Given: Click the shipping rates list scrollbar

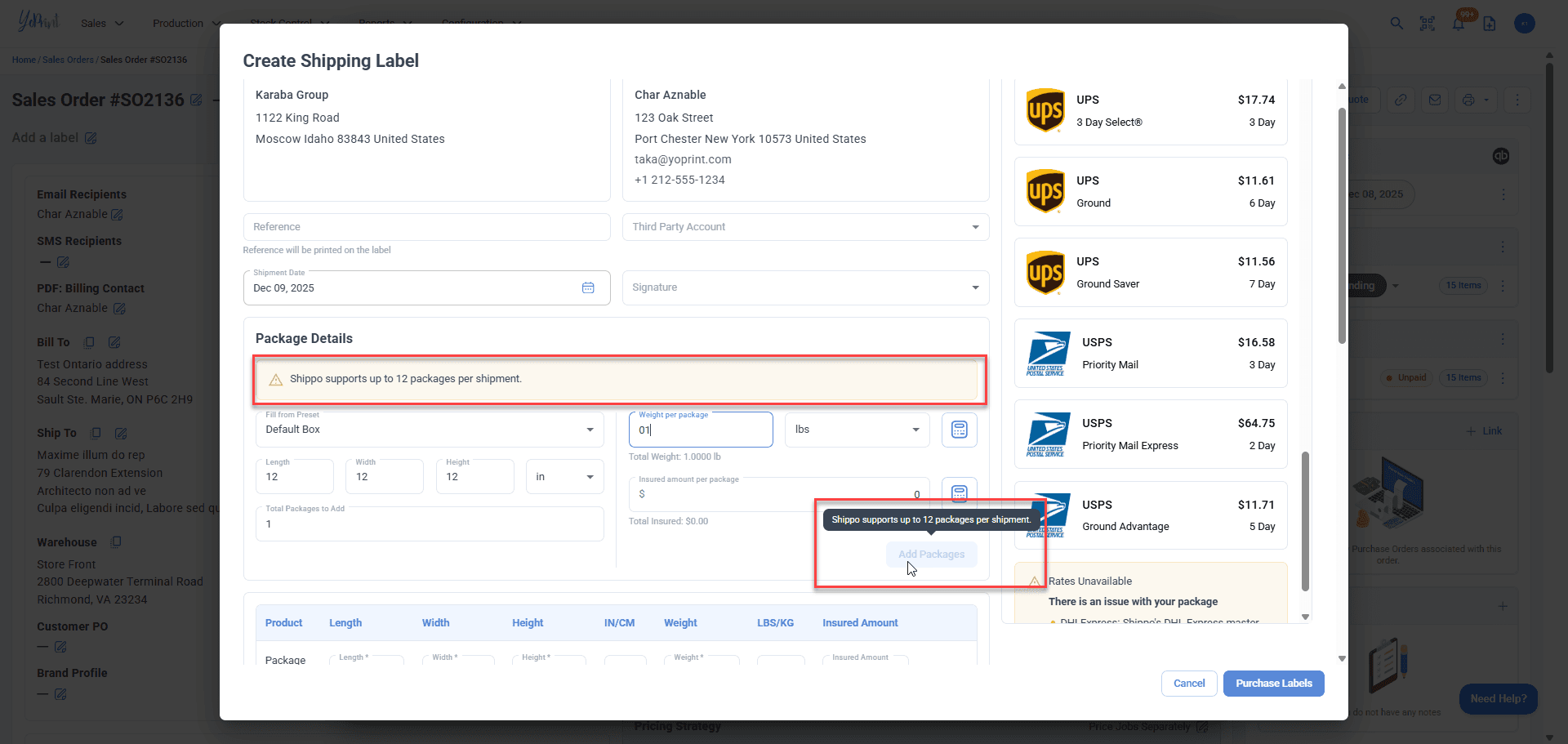Looking at the screenshot, I should point(1305,521).
